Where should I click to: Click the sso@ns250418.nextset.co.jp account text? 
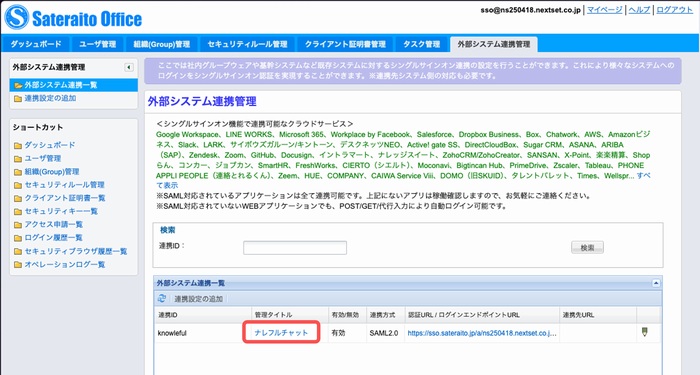pyautogui.click(x=530, y=10)
